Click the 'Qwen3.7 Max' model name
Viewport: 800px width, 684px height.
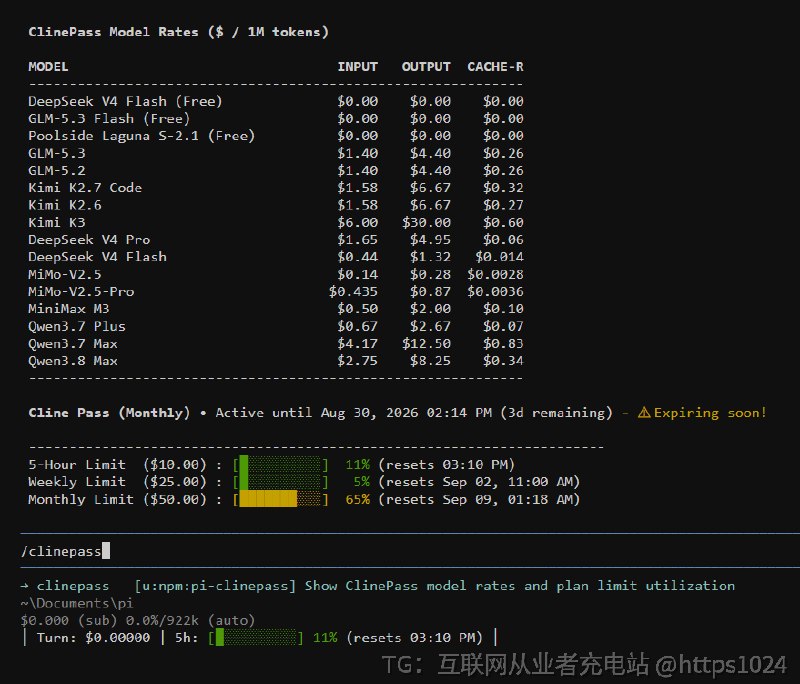(x=73, y=344)
